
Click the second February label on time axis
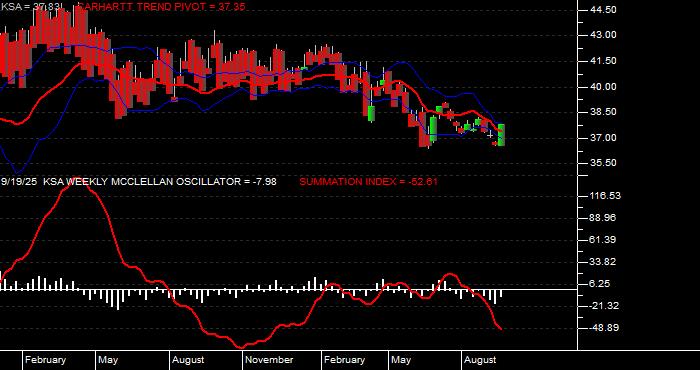344,360
